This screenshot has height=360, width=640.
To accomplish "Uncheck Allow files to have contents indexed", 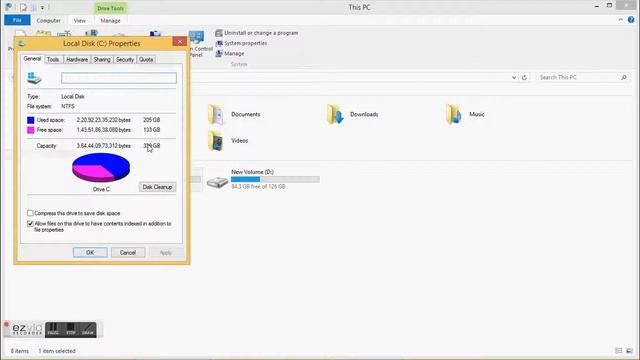I will [30, 224].
